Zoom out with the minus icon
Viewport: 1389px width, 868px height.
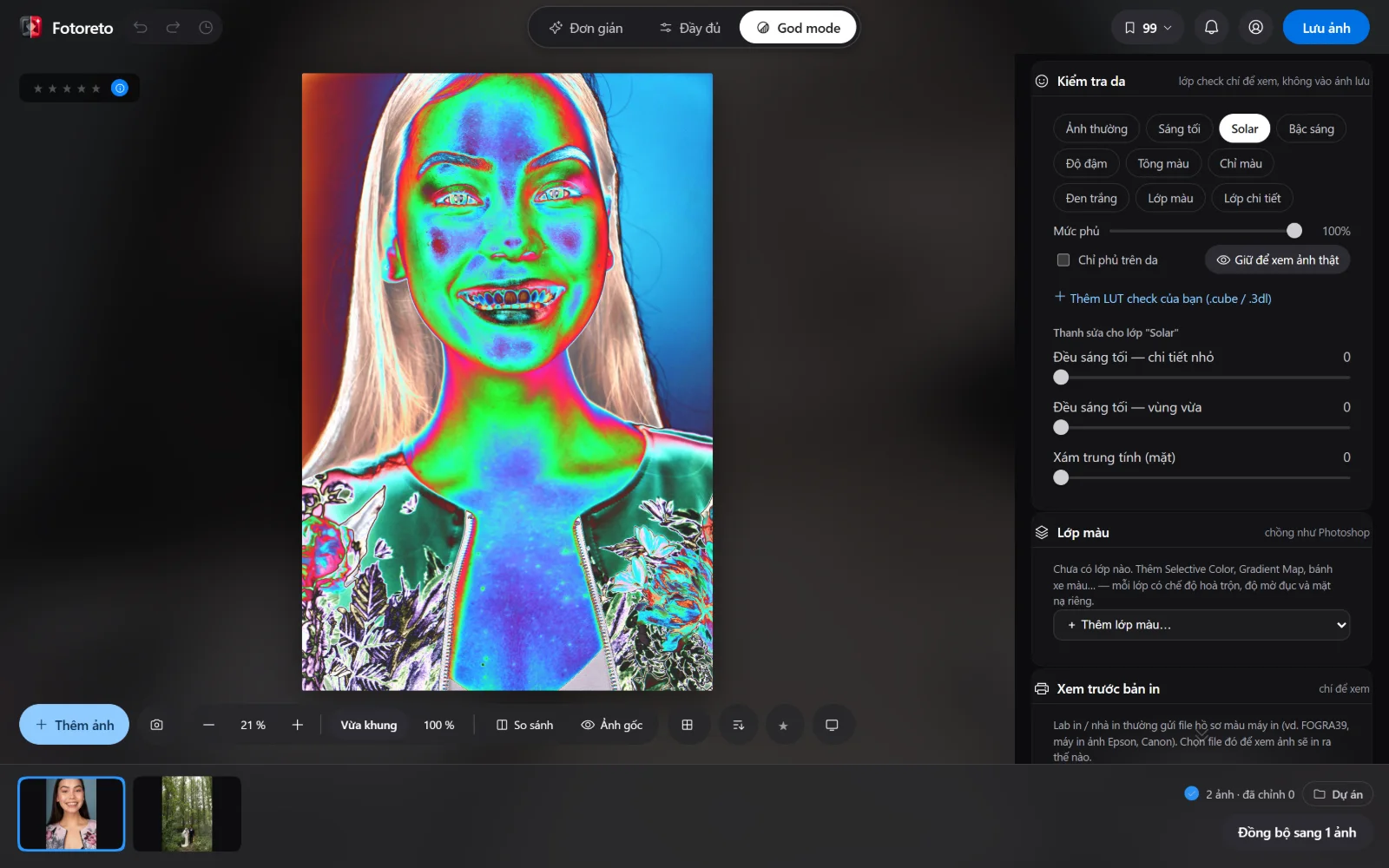[x=208, y=725]
